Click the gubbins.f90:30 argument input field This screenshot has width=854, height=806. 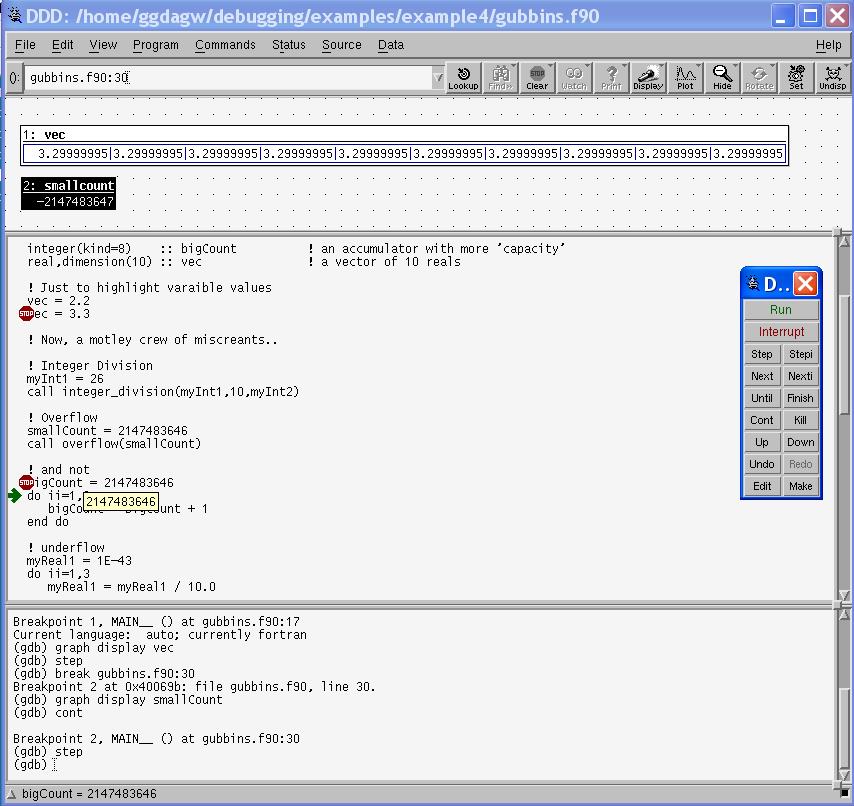(x=228, y=78)
